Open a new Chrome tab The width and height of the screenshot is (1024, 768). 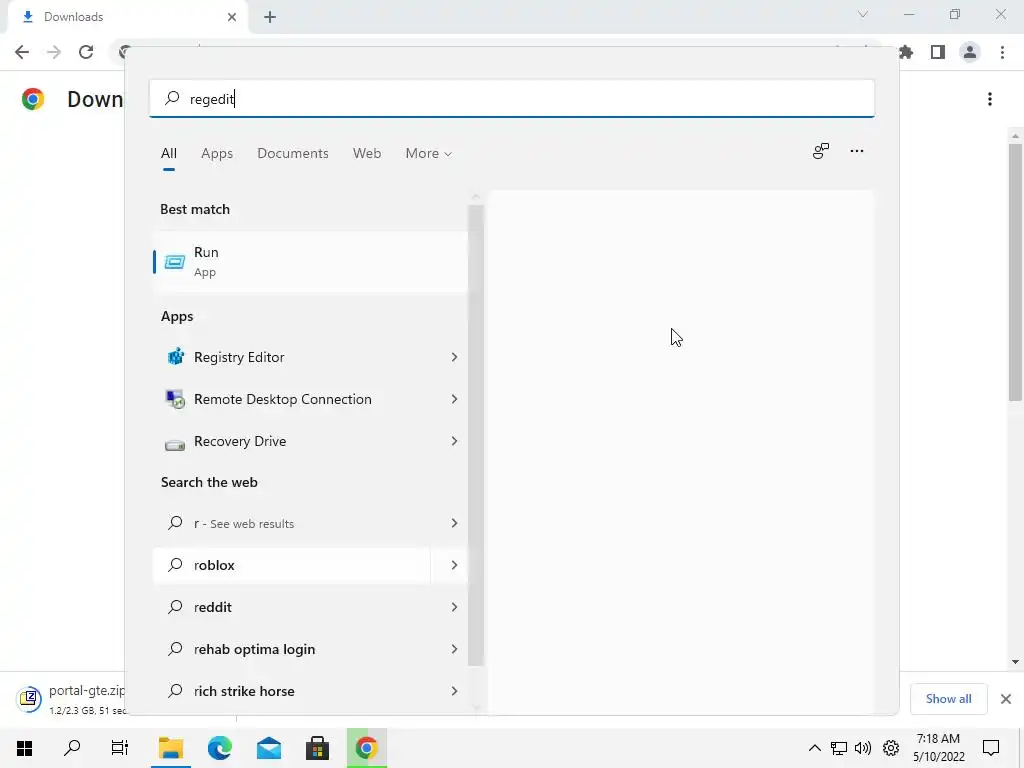click(270, 18)
